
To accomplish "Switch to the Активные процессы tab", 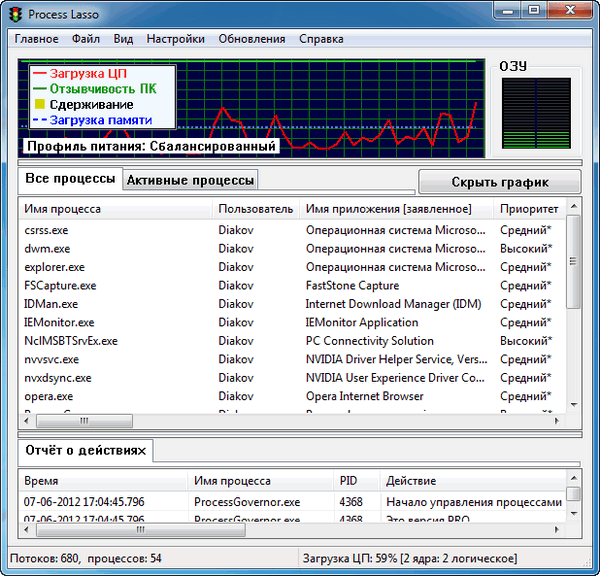I will click(189, 180).
